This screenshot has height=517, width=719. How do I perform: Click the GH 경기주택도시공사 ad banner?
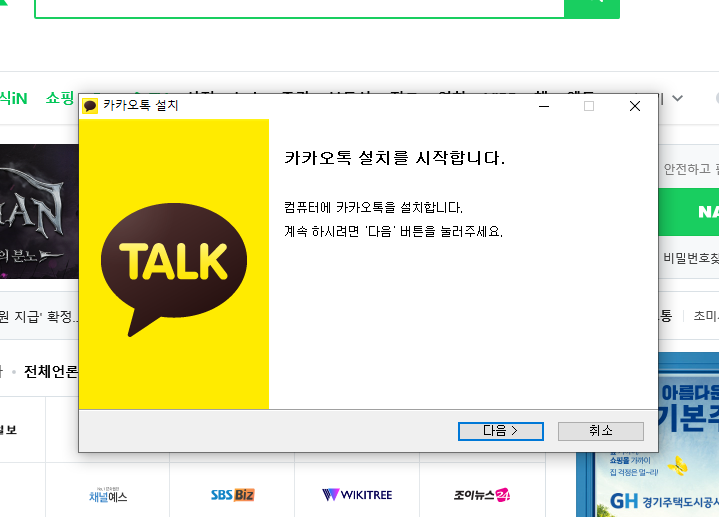[647, 435]
